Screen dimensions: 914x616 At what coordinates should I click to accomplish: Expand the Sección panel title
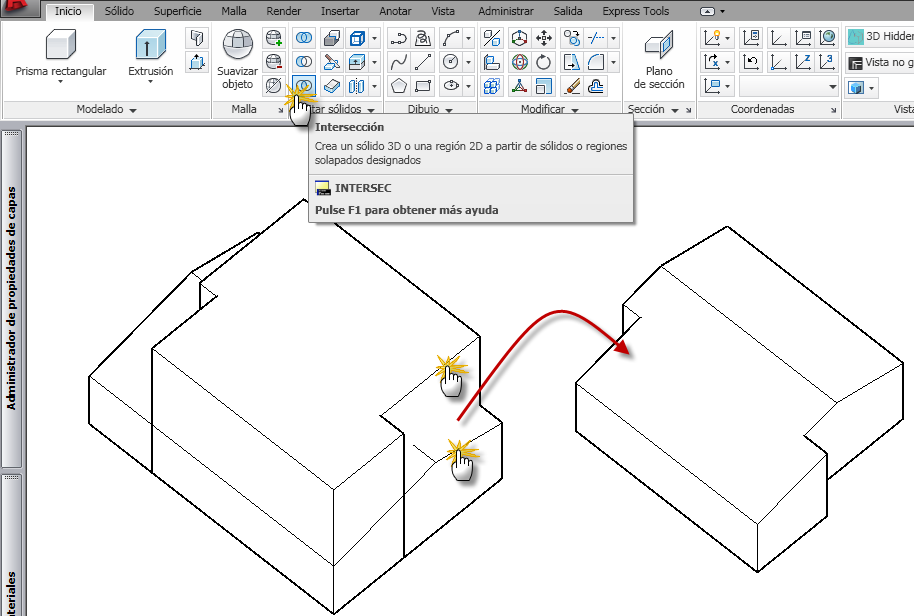[652, 109]
